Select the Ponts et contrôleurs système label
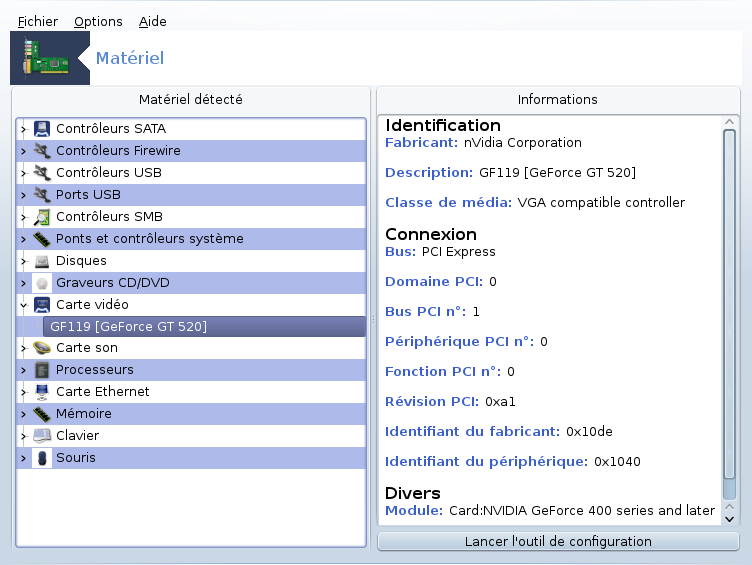 click(150, 239)
